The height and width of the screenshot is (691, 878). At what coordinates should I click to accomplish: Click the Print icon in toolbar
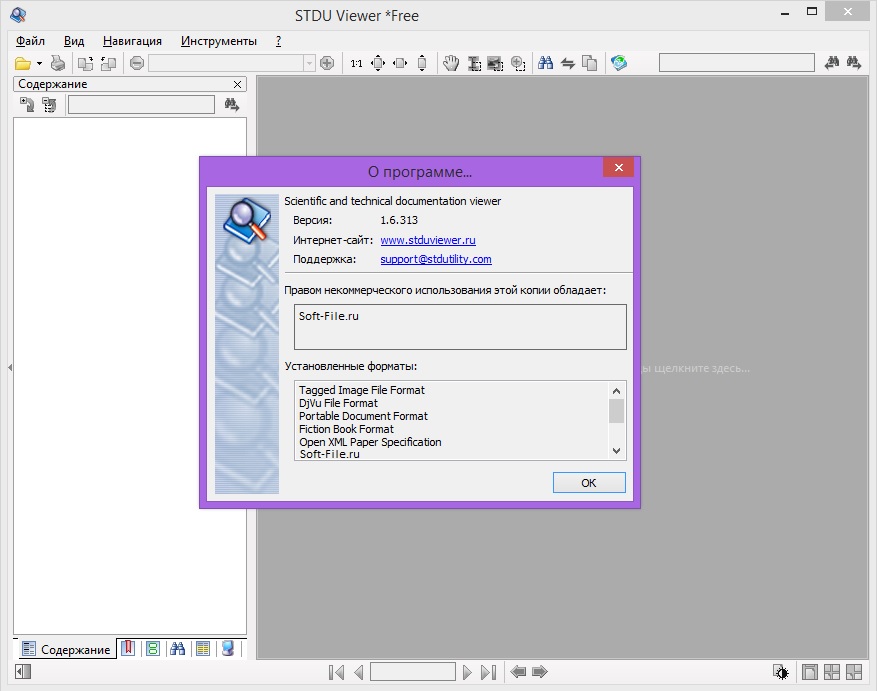[58, 63]
